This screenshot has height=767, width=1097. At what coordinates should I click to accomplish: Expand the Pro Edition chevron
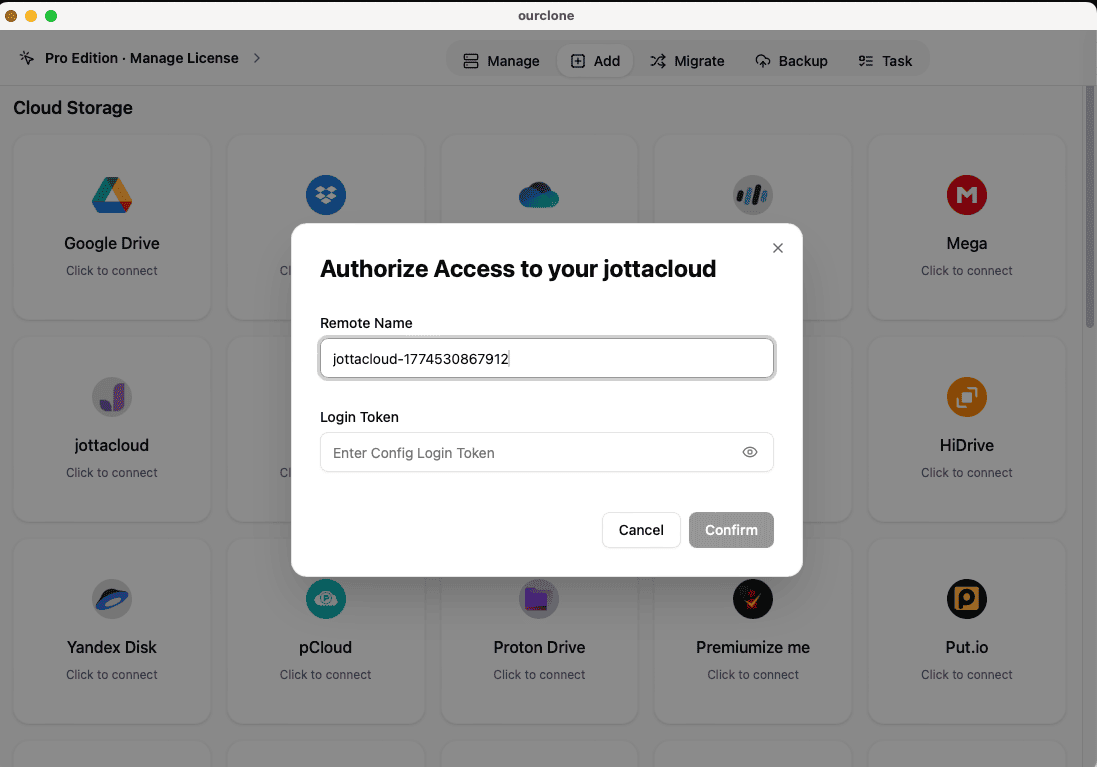click(x=257, y=58)
